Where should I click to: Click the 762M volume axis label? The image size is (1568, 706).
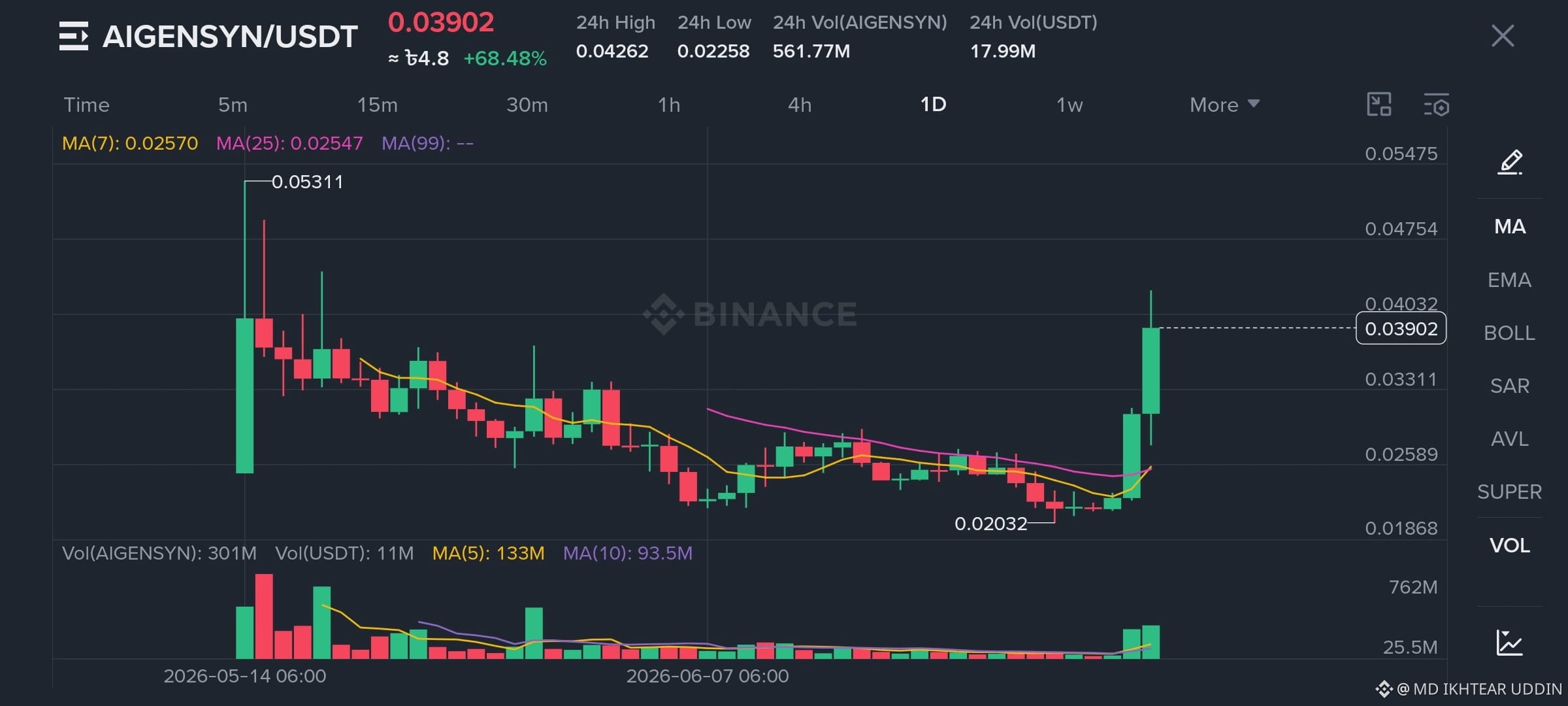pos(1413,587)
